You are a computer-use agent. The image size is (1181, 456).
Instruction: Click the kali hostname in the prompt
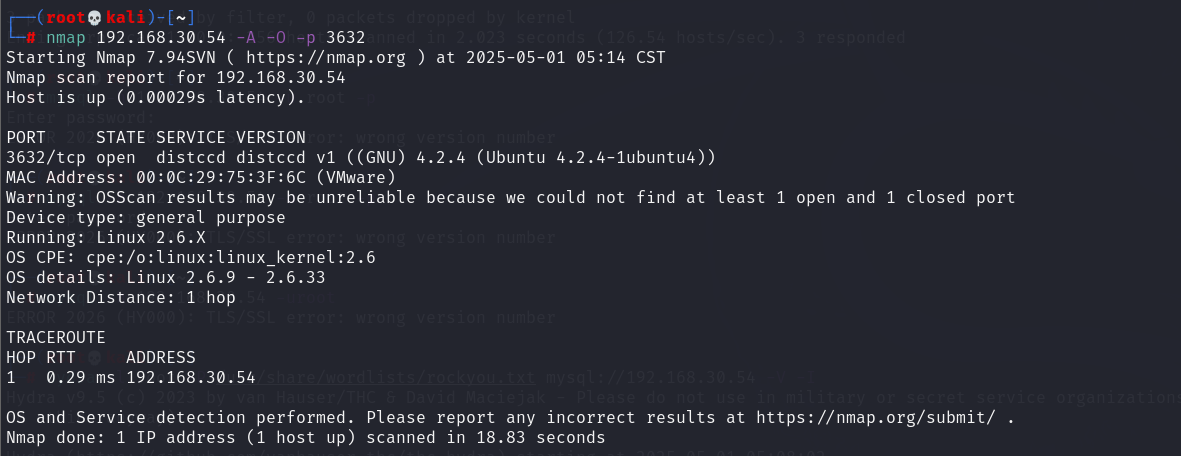[x=124, y=18]
